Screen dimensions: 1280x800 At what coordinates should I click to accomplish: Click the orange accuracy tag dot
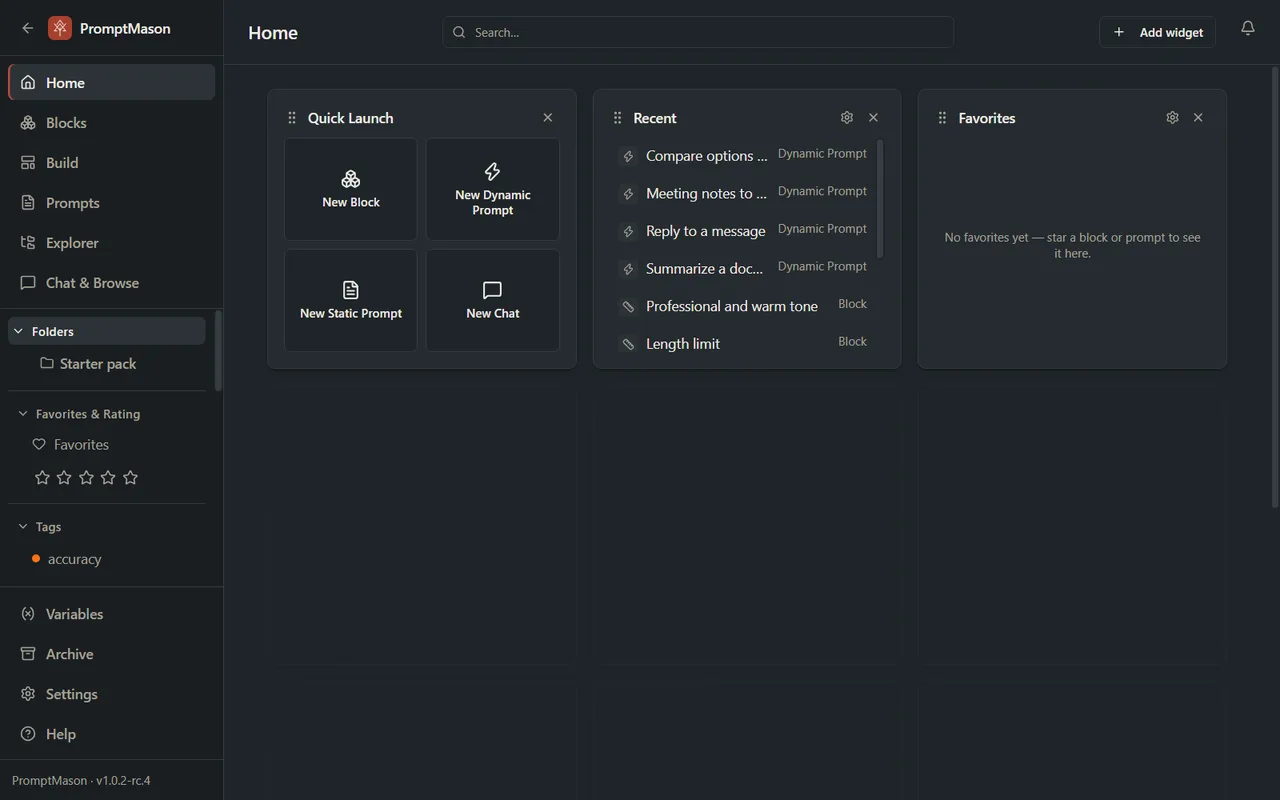(x=36, y=558)
